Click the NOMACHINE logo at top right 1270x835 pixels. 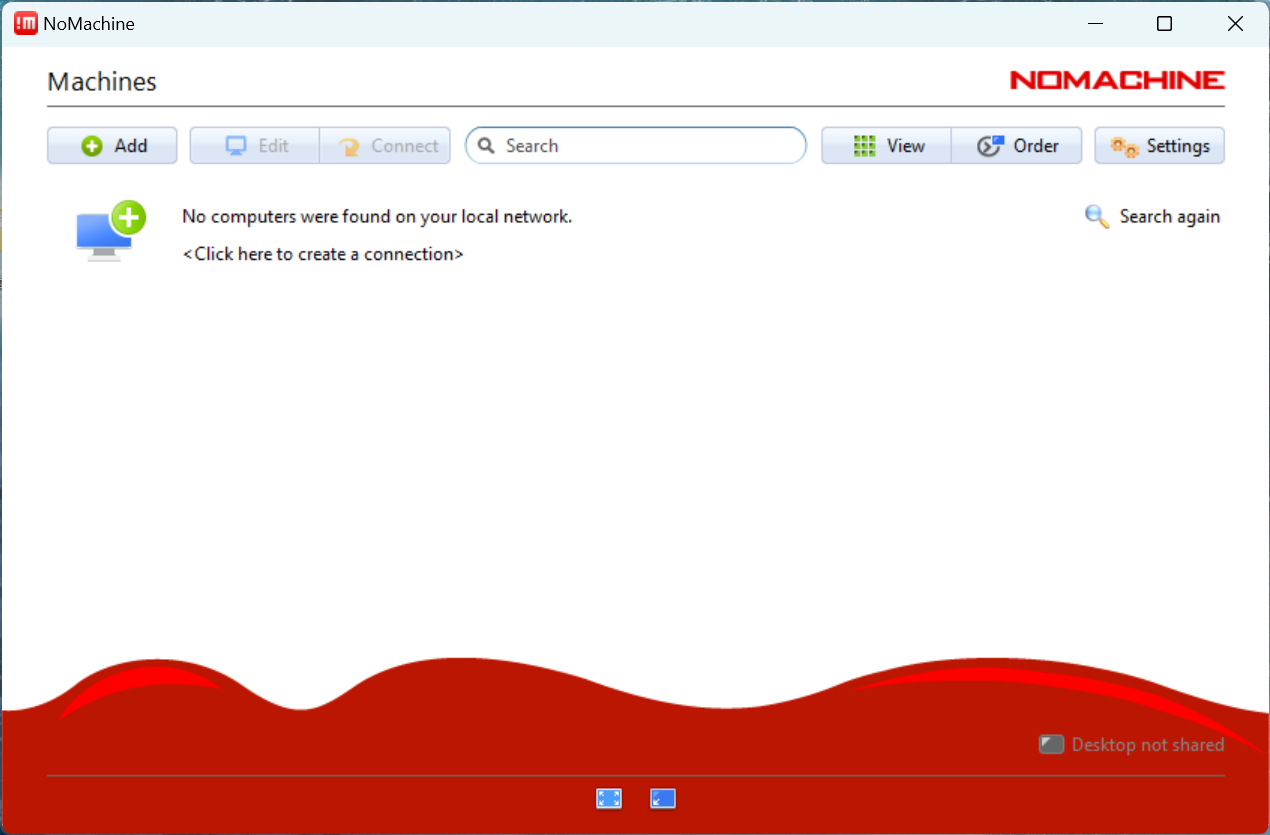pos(1117,79)
